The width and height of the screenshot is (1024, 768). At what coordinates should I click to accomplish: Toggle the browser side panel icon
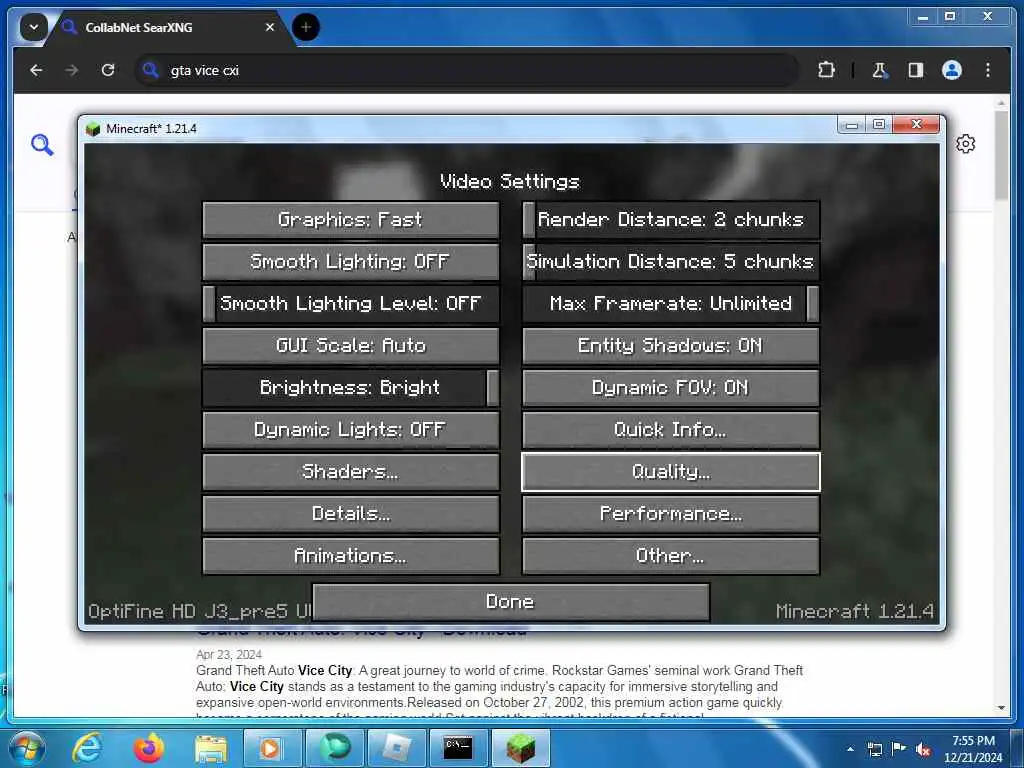(916, 70)
